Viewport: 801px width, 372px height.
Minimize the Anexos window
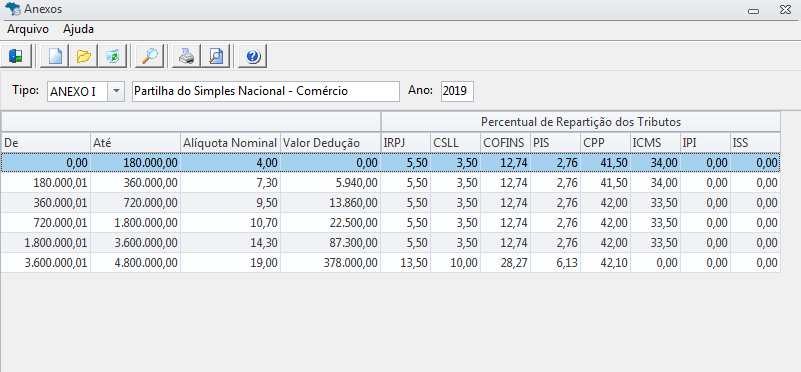[753, 10]
